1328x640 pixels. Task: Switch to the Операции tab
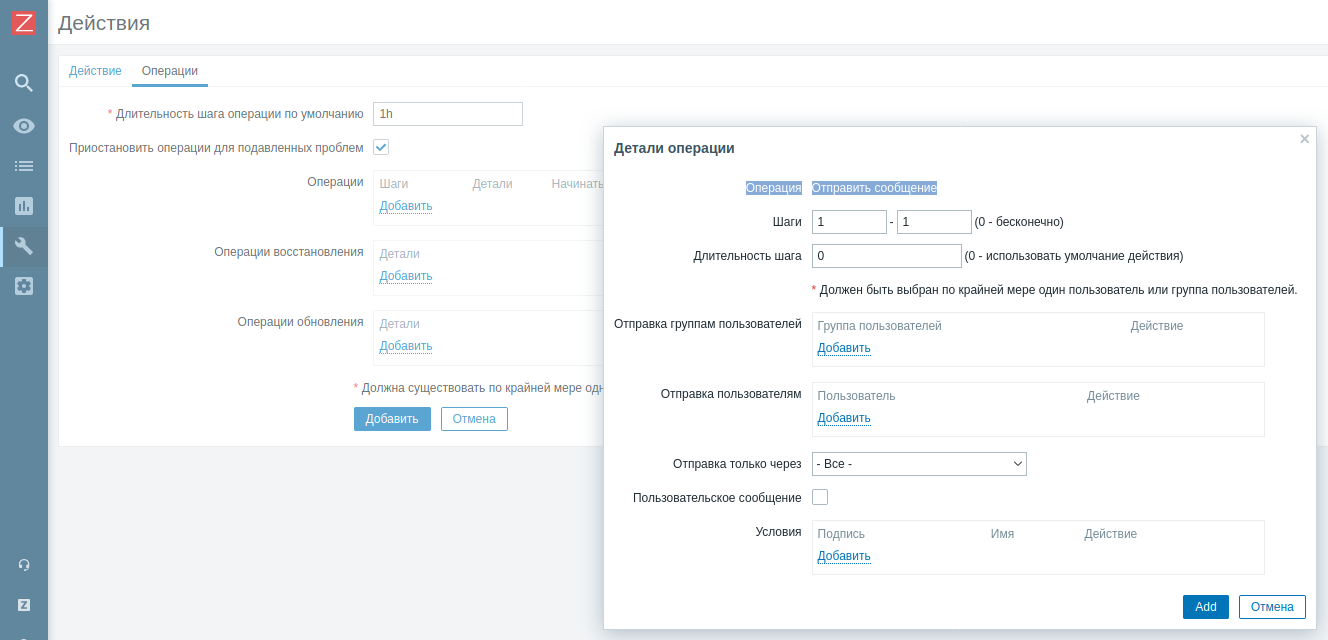[169, 70]
